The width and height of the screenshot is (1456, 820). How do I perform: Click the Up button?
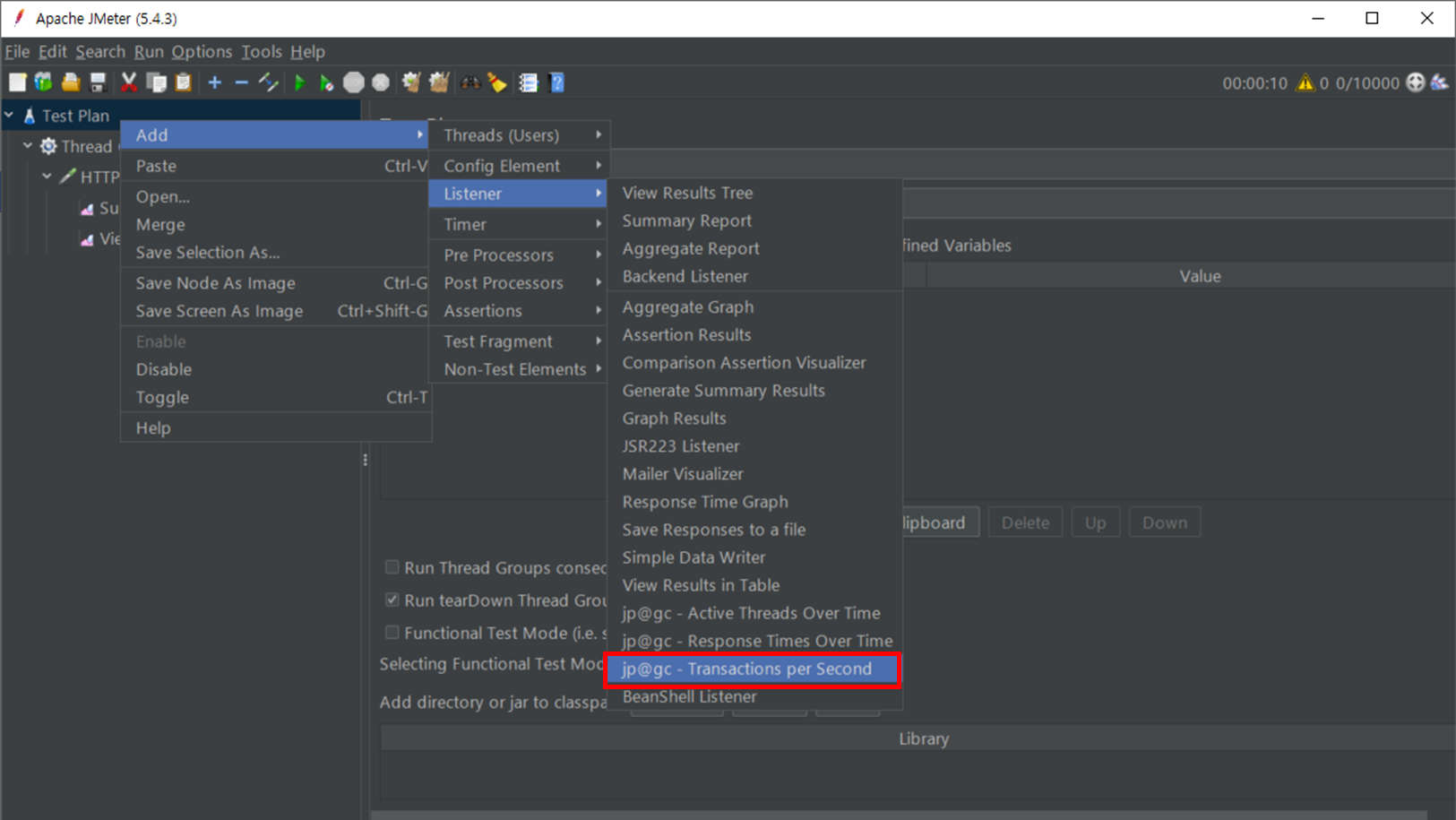[x=1095, y=522]
